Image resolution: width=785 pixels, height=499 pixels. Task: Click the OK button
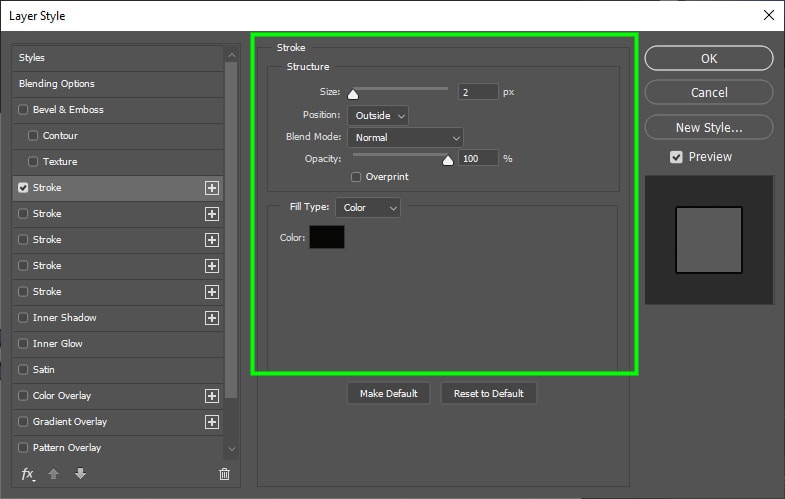tap(709, 59)
